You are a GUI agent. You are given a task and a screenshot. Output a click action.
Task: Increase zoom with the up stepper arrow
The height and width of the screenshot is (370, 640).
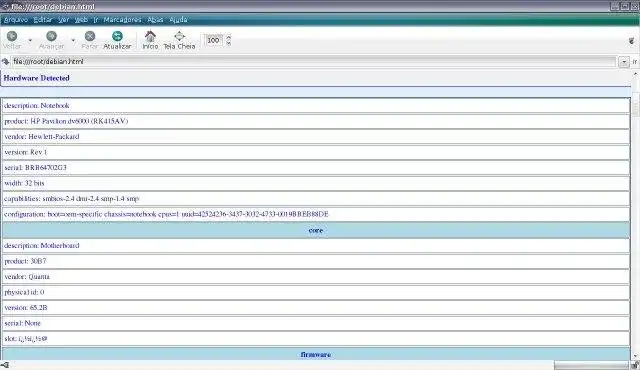229,37
